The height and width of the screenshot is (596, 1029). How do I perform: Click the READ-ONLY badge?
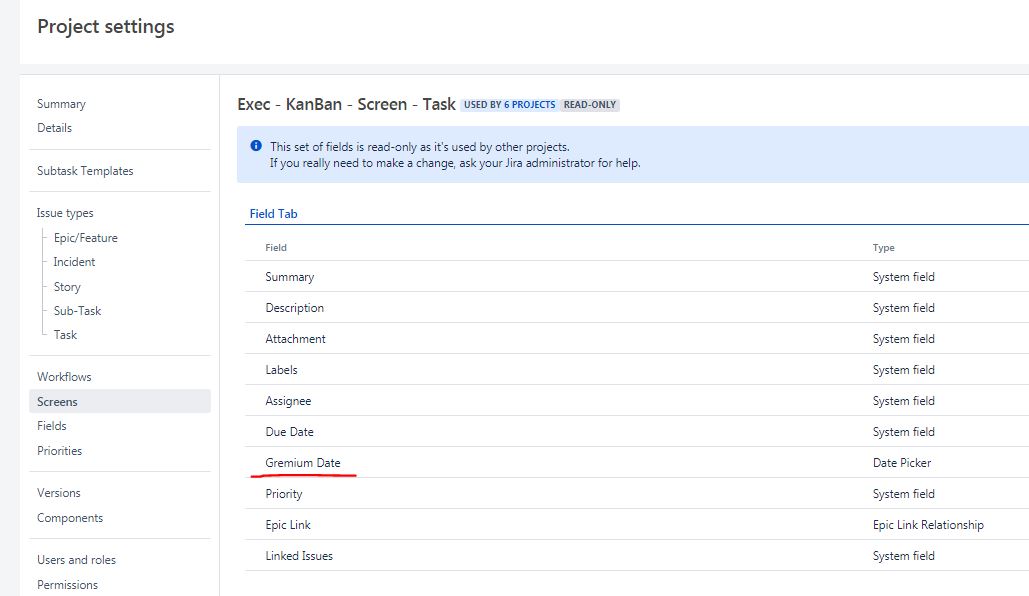click(590, 105)
